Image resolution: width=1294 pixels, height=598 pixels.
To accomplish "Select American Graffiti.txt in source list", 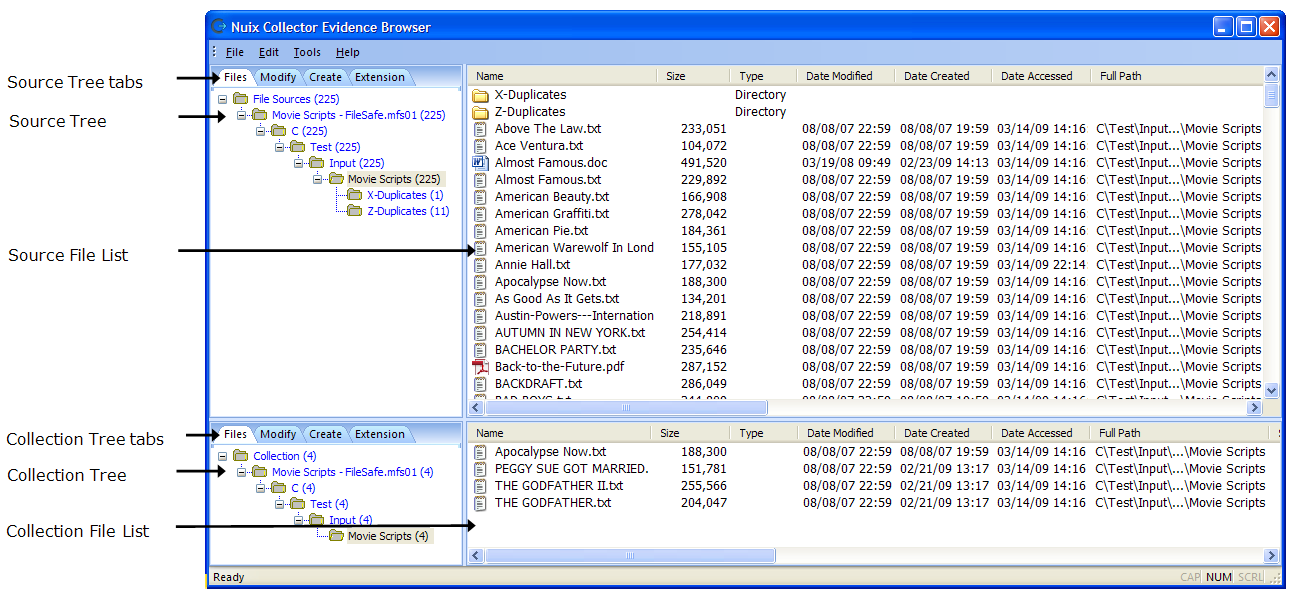I will pyautogui.click(x=552, y=214).
